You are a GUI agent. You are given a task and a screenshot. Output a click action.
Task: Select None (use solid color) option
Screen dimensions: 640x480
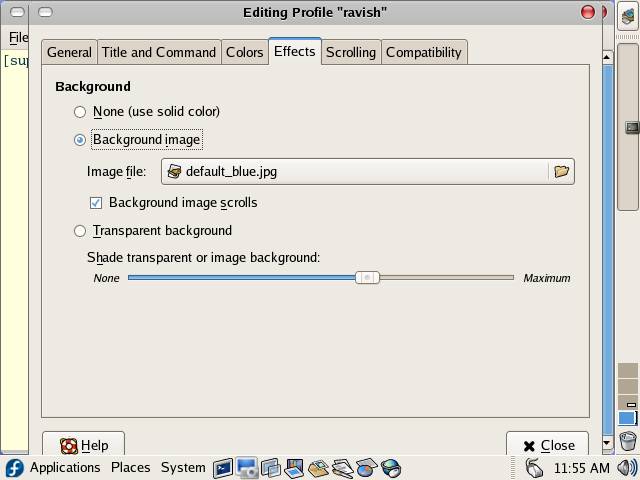click(x=80, y=112)
